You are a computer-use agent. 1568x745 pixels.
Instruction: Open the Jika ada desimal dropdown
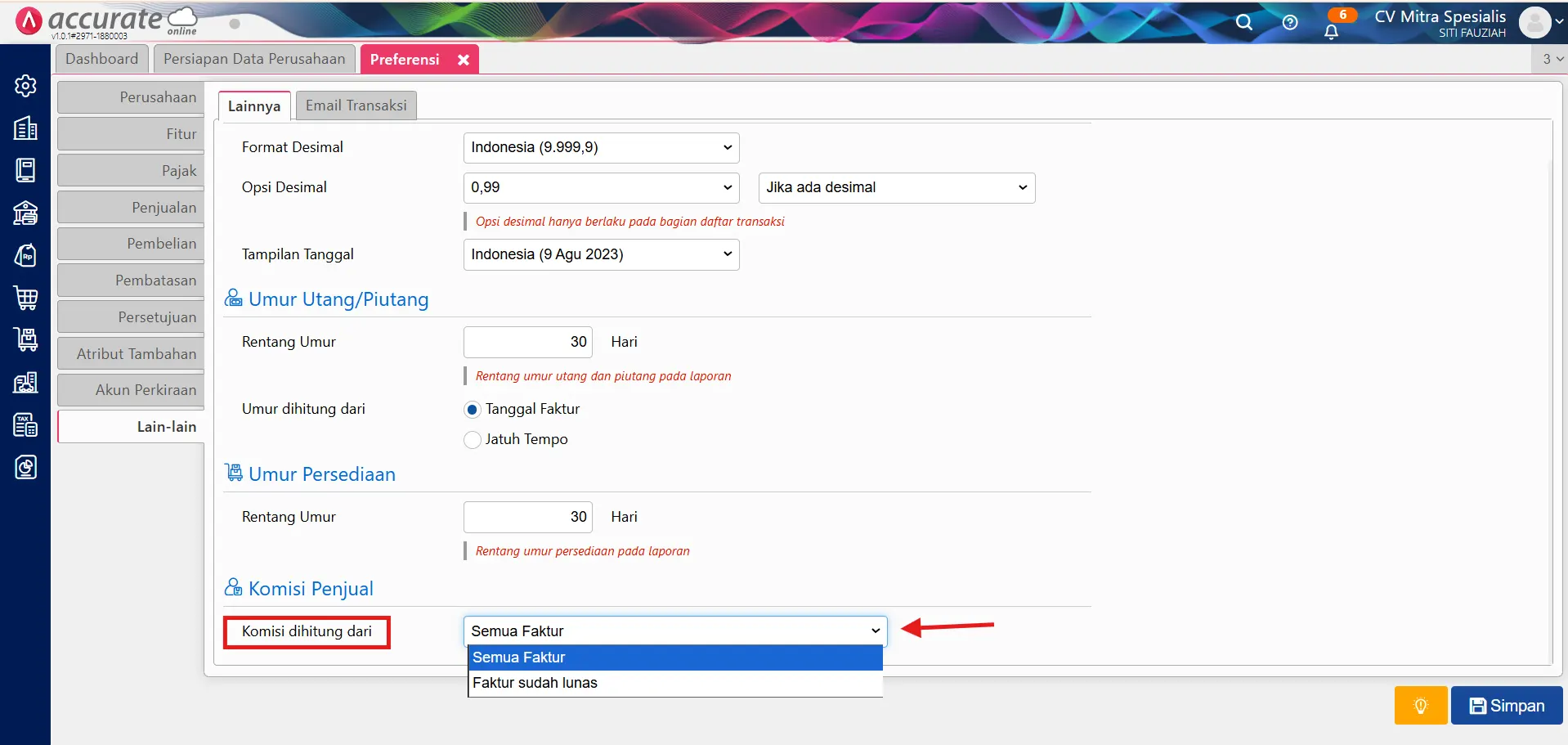pos(896,188)
